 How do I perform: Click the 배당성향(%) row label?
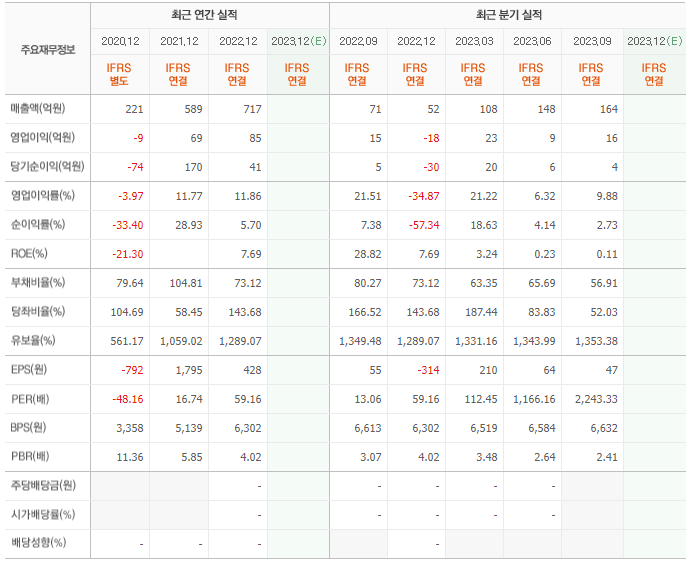(x=38, y=542)
